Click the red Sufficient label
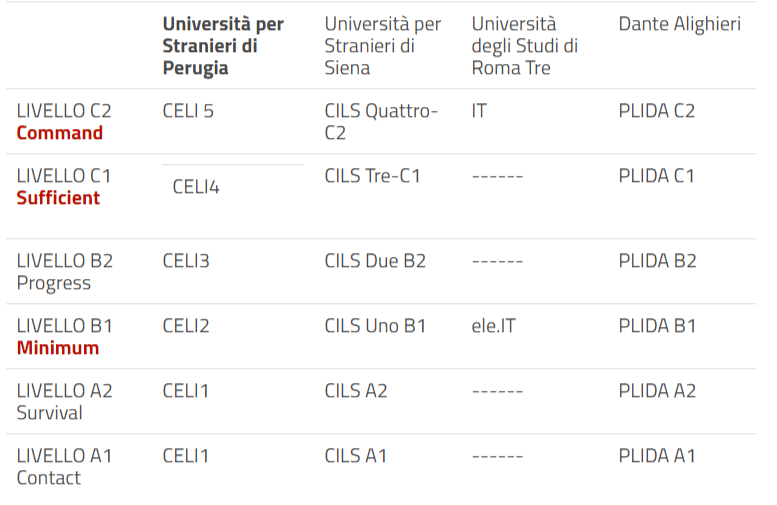The image size is (777, 505). tap(58, 198)
